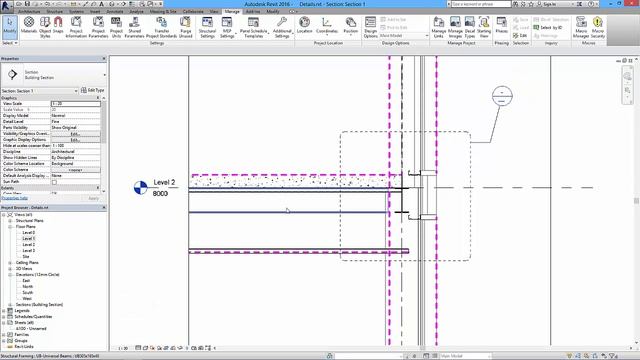Close the Project Browser panel
This screenshot has width=640, height=360.
pos(104,207)
